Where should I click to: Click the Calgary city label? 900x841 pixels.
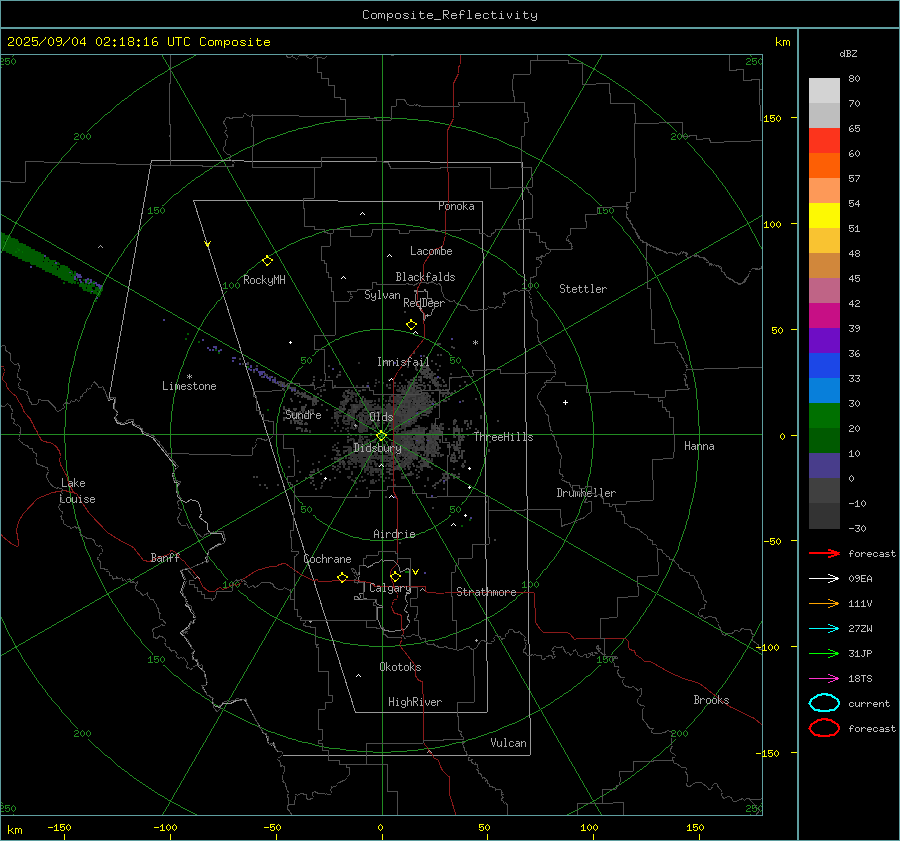390,588
